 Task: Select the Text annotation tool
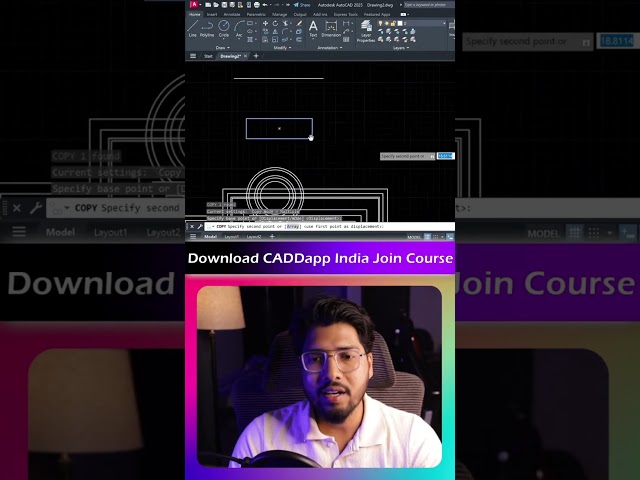tap(313, 29)
